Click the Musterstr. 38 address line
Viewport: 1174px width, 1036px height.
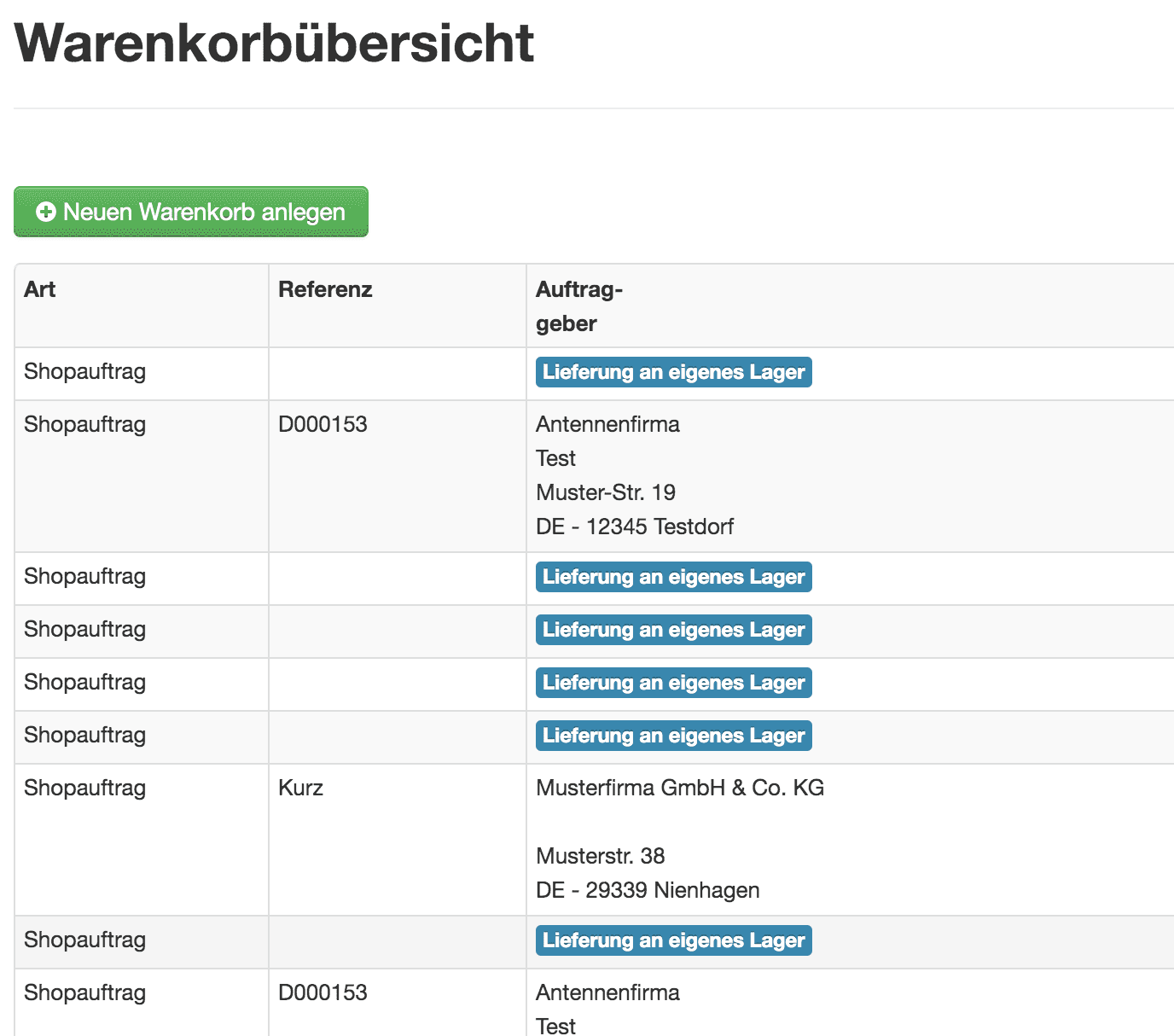(x=601, y=856)
